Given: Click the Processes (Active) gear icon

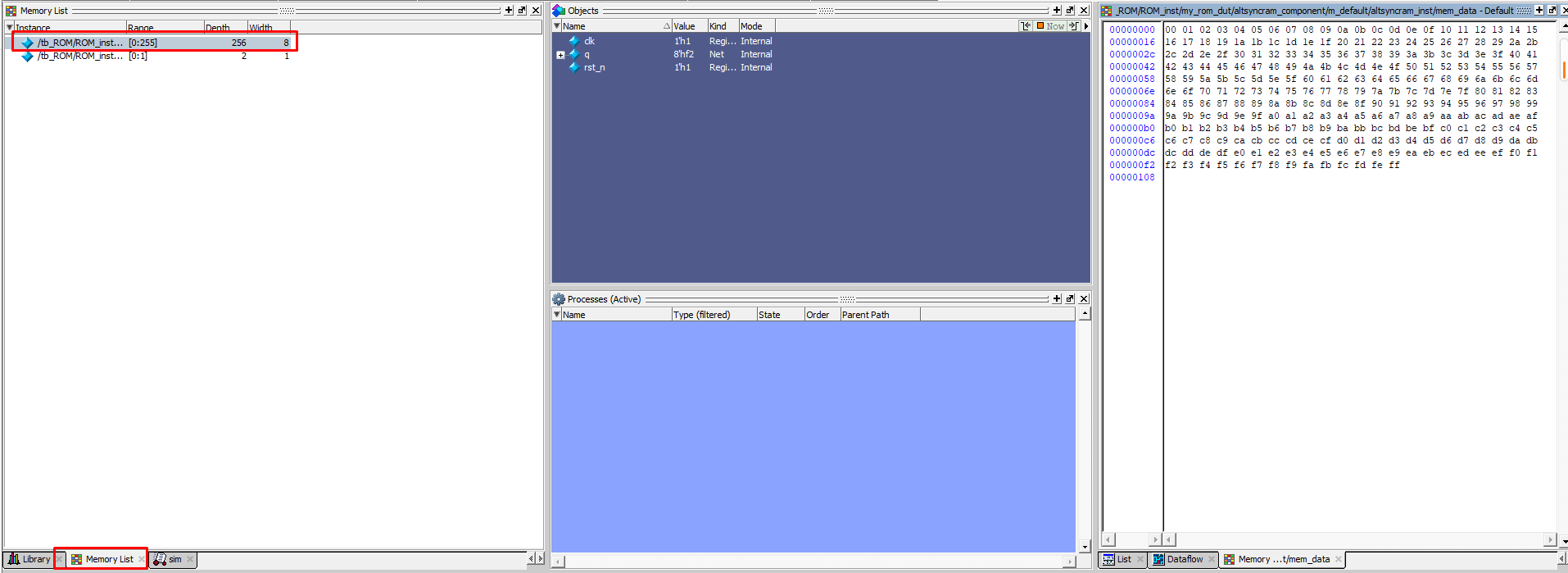Looking at the screenshot, I should [559, 299].
